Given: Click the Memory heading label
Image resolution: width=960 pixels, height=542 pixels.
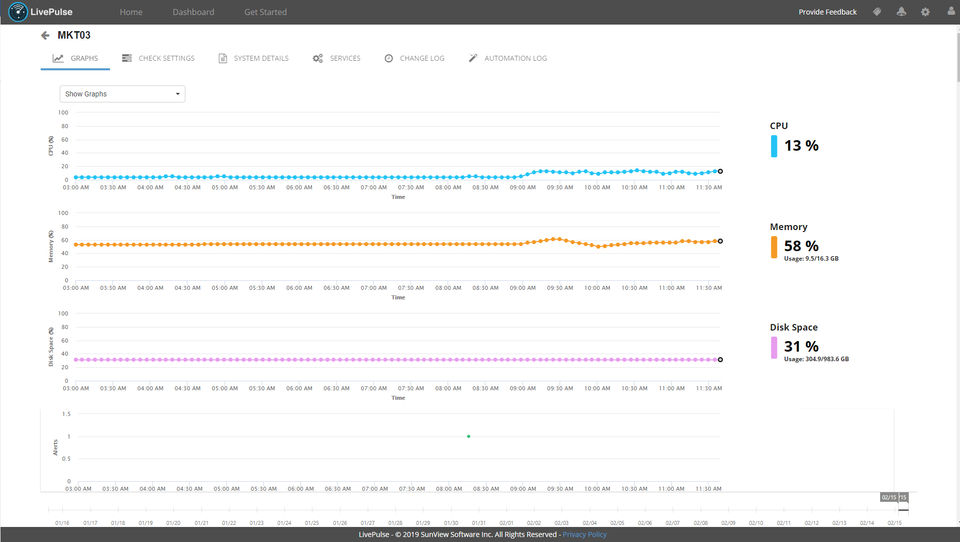Looking at the screenshot, I should point(789,227).
